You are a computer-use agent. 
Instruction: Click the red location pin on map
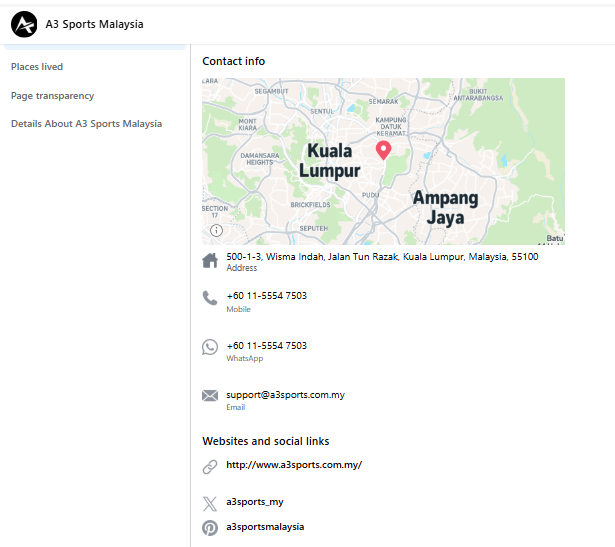(x=383, y=150)
